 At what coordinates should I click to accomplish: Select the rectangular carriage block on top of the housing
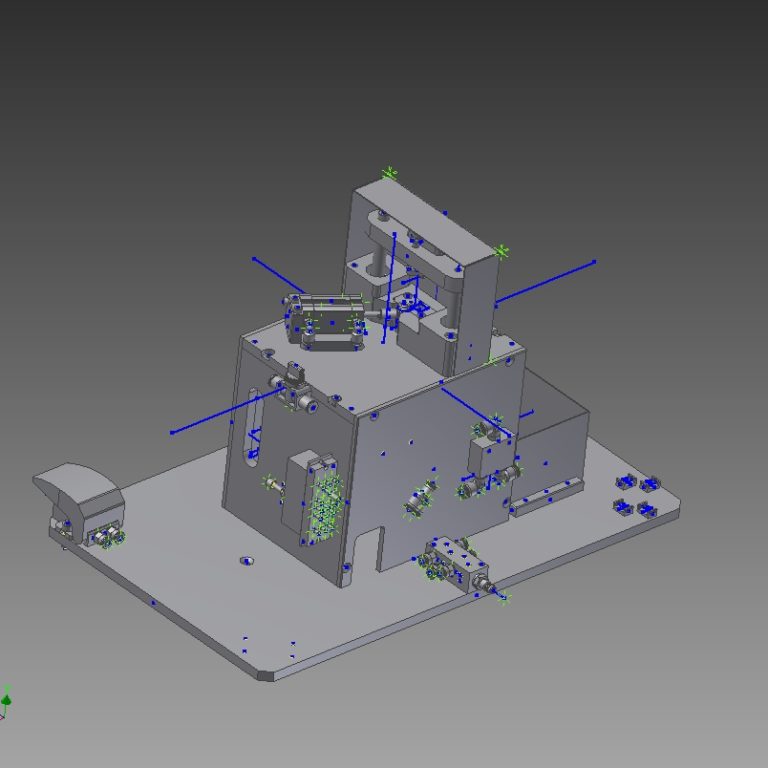327,320
